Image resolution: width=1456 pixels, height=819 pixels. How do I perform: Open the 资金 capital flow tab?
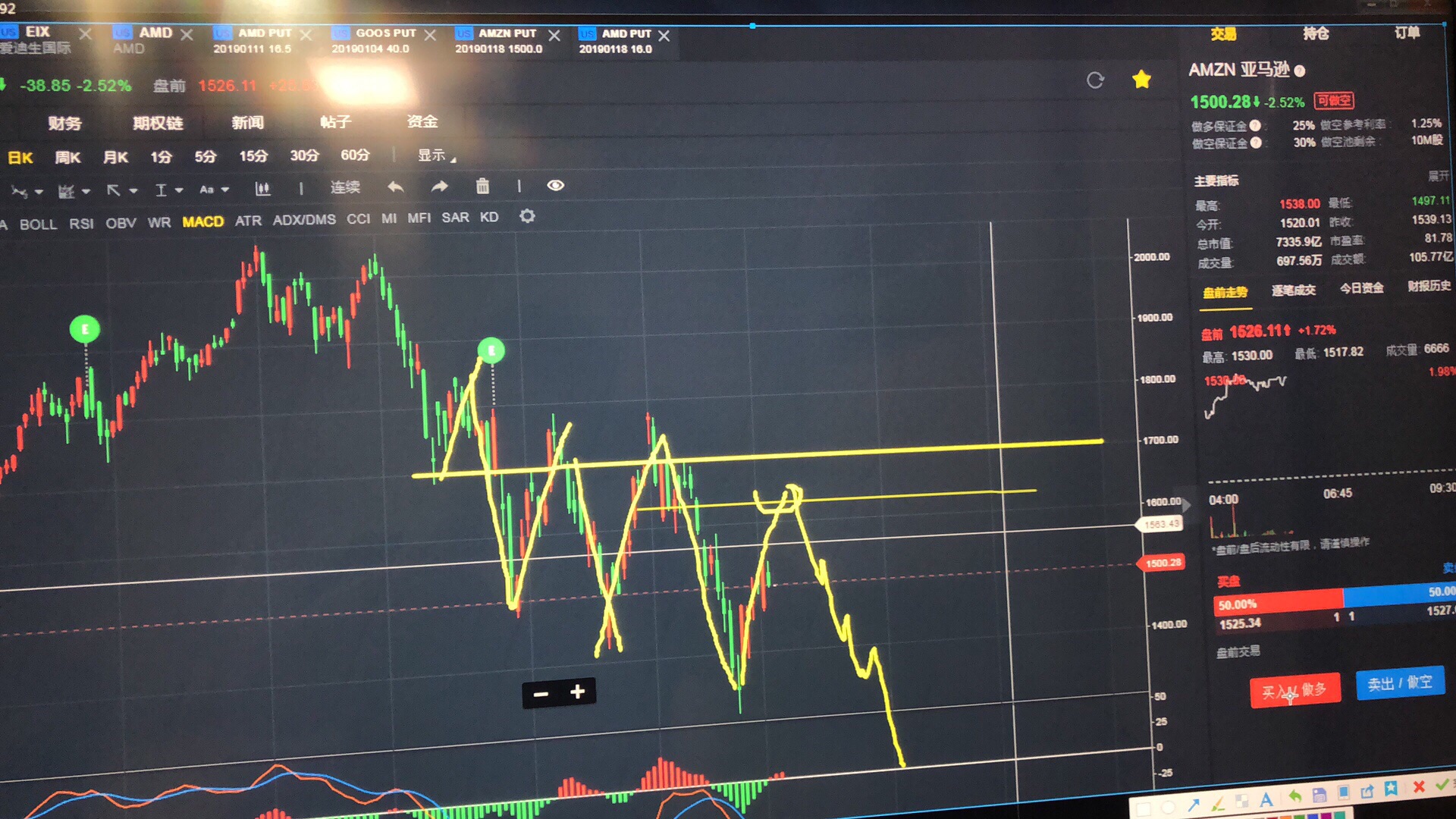422,121
